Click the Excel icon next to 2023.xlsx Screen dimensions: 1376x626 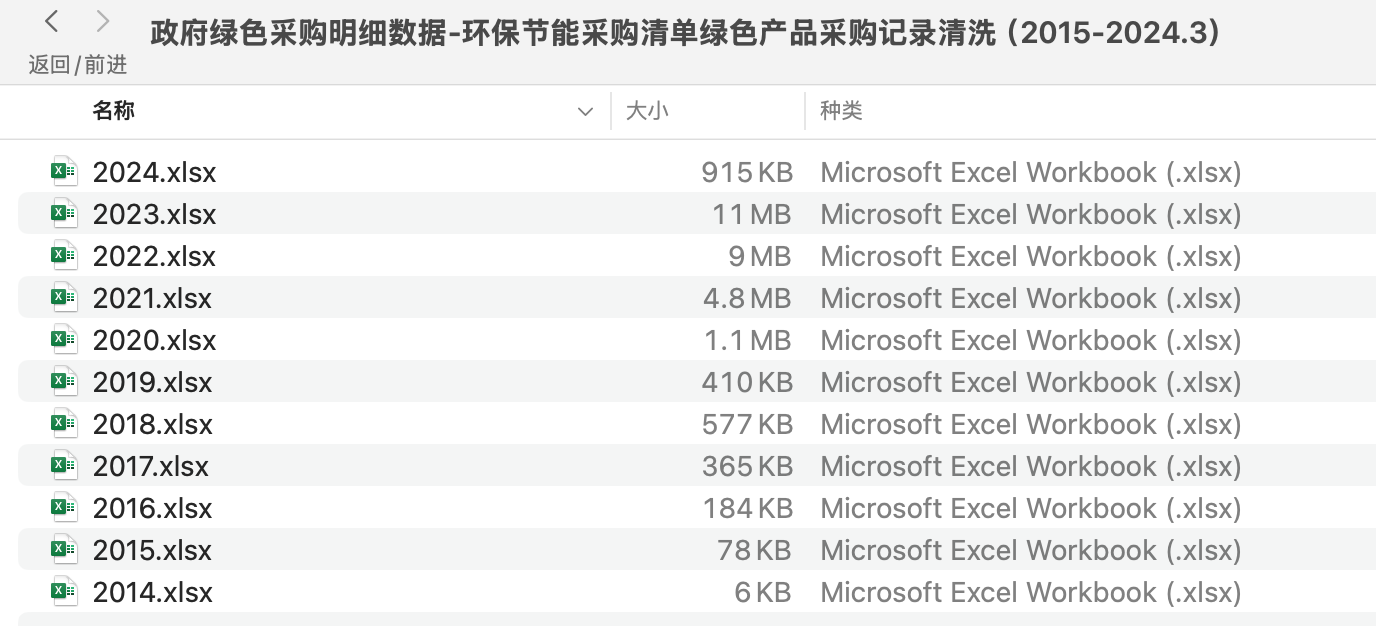(64, 214)
